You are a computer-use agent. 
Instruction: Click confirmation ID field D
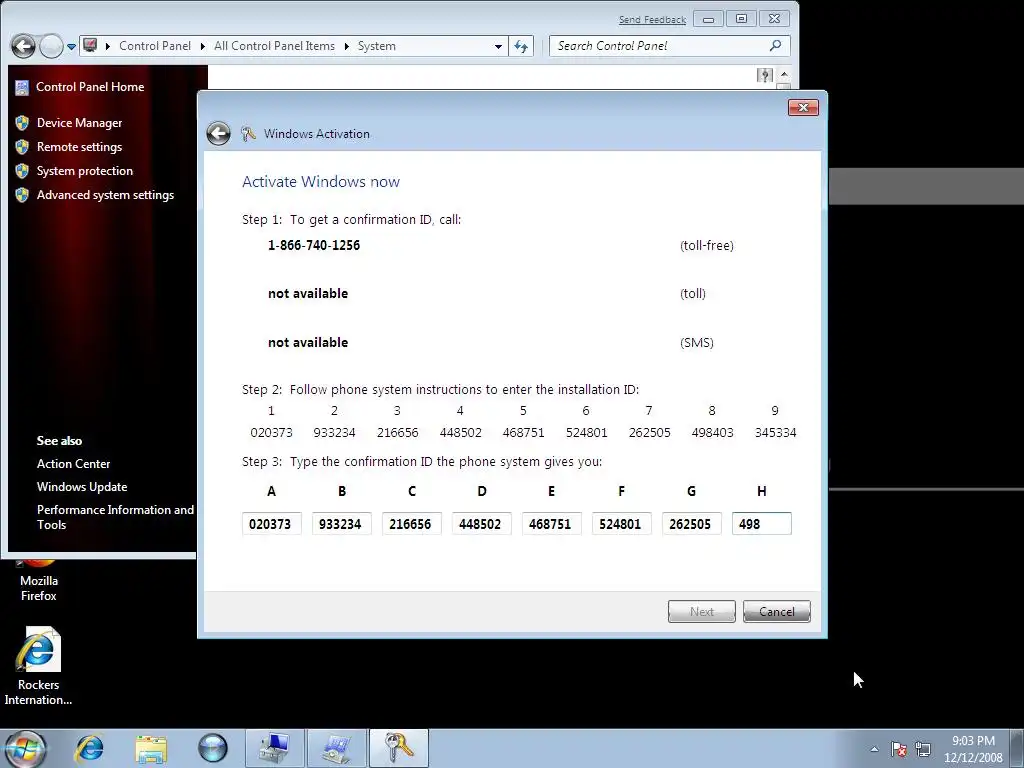coord(481,524)
